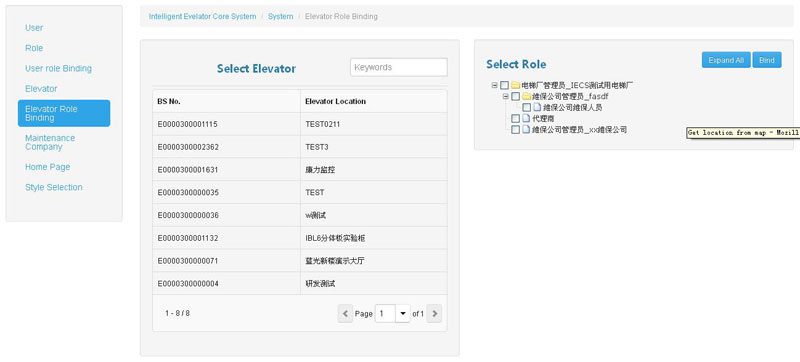
Task: Click the document icon of 维保公司维保人员
Action: click(x=537, y=108)
